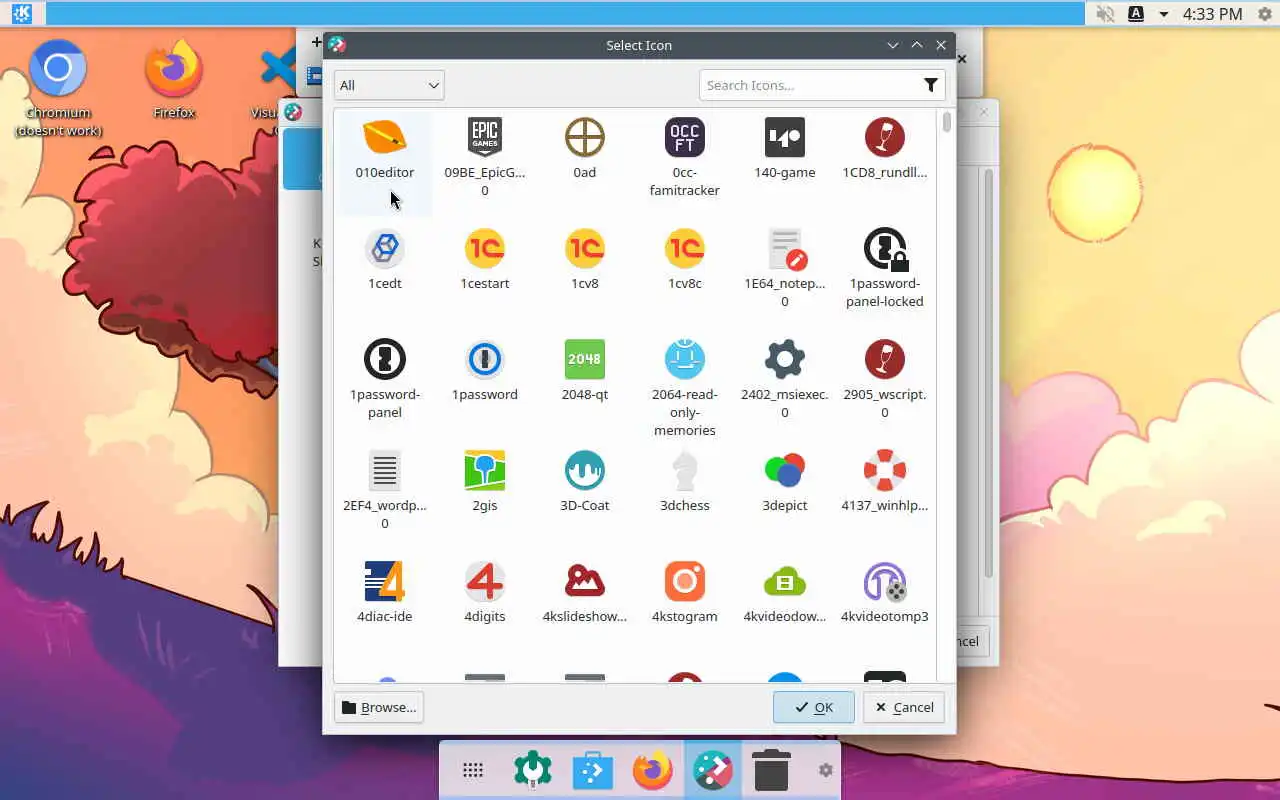Open the Trash in the dock

pyautogui.click(x=771, y=770)
